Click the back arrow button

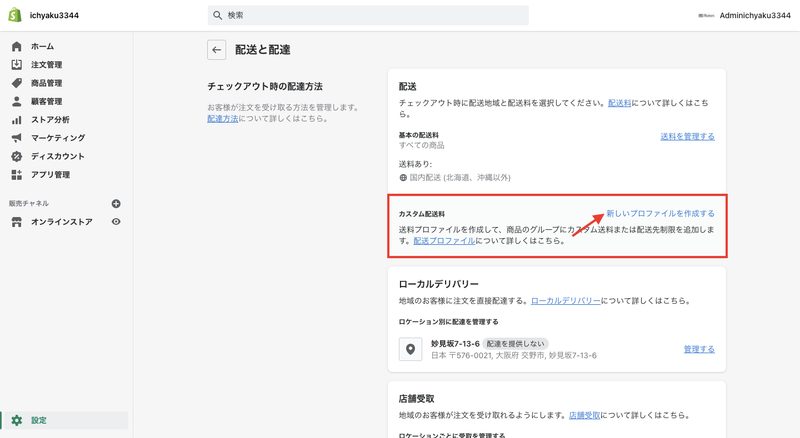[217, 50]
